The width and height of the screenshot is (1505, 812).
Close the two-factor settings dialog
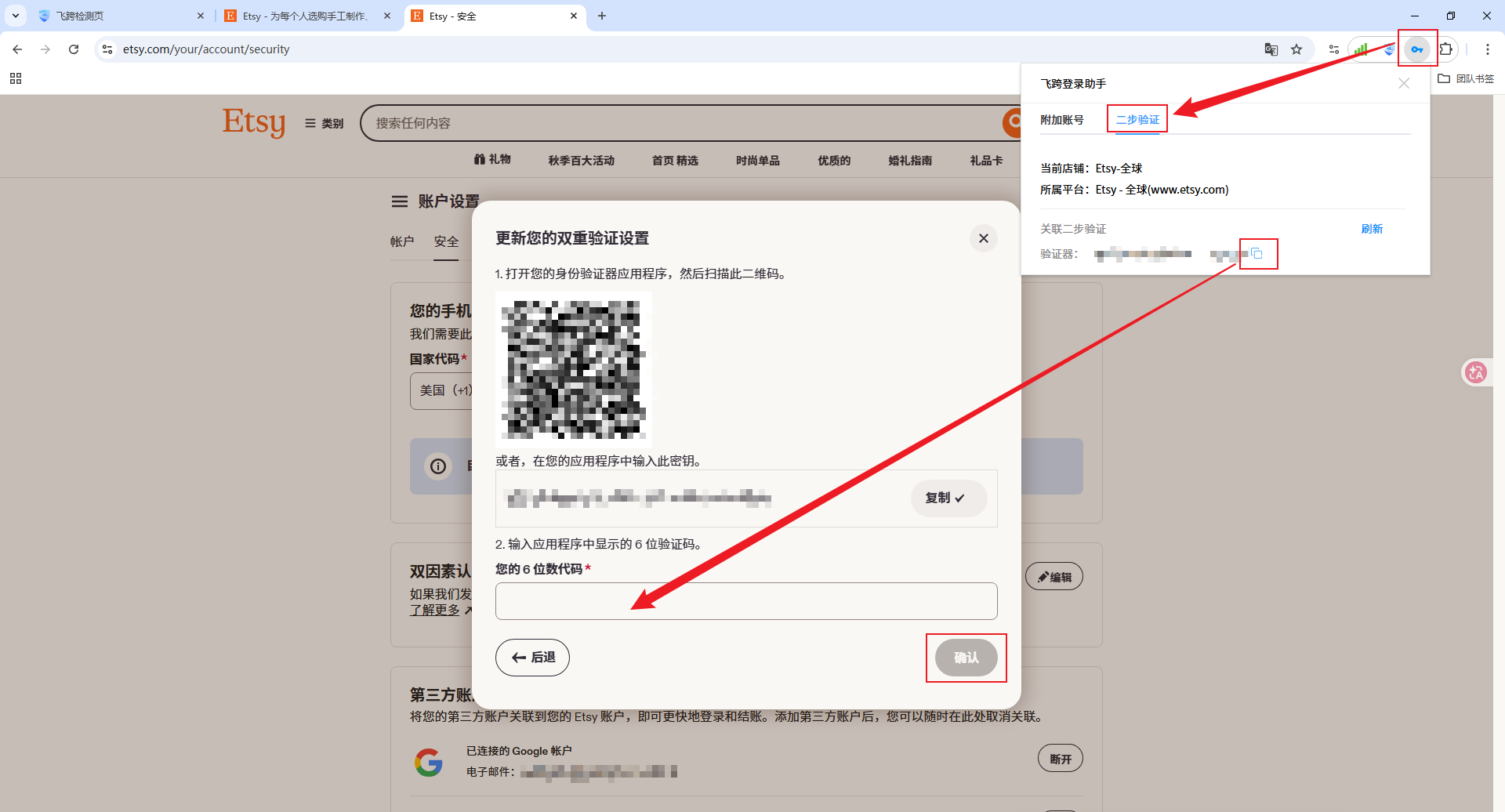[984, 238]
